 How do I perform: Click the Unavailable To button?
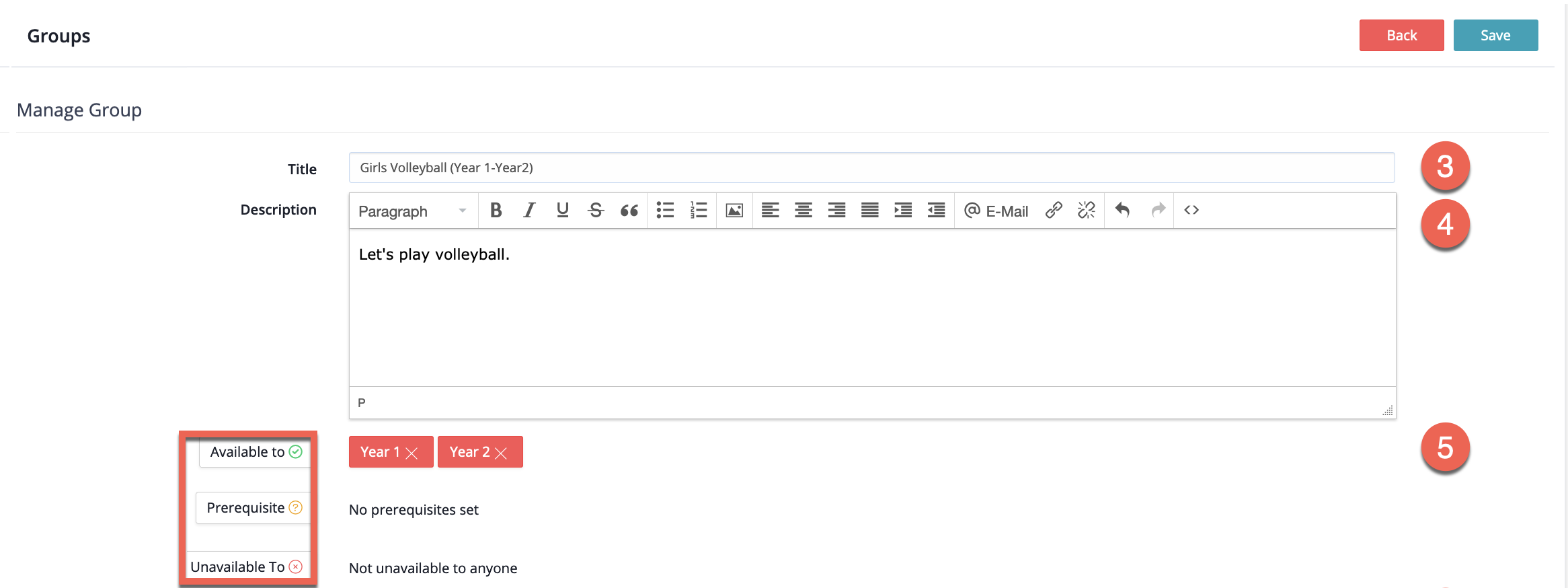246,567
